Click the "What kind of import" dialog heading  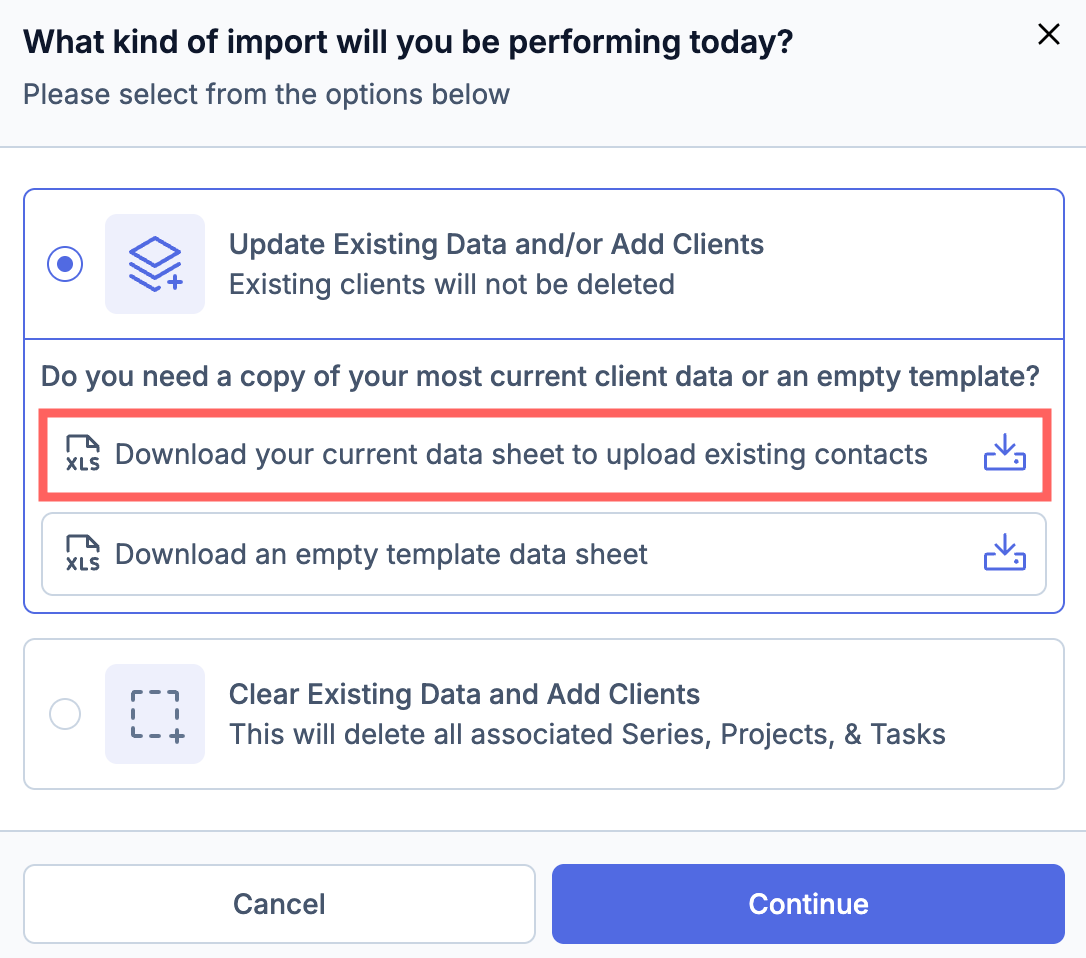coord(407,42)
